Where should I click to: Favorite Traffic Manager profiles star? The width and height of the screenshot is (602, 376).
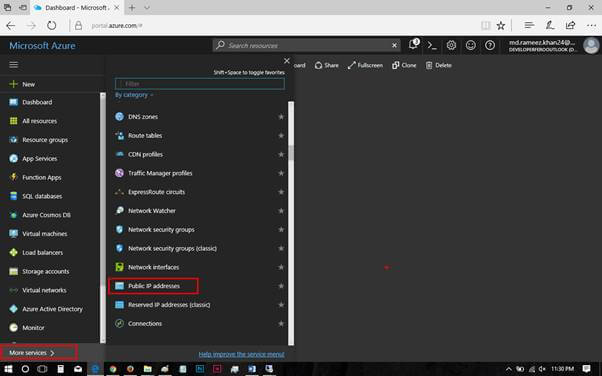pos(281,173)
